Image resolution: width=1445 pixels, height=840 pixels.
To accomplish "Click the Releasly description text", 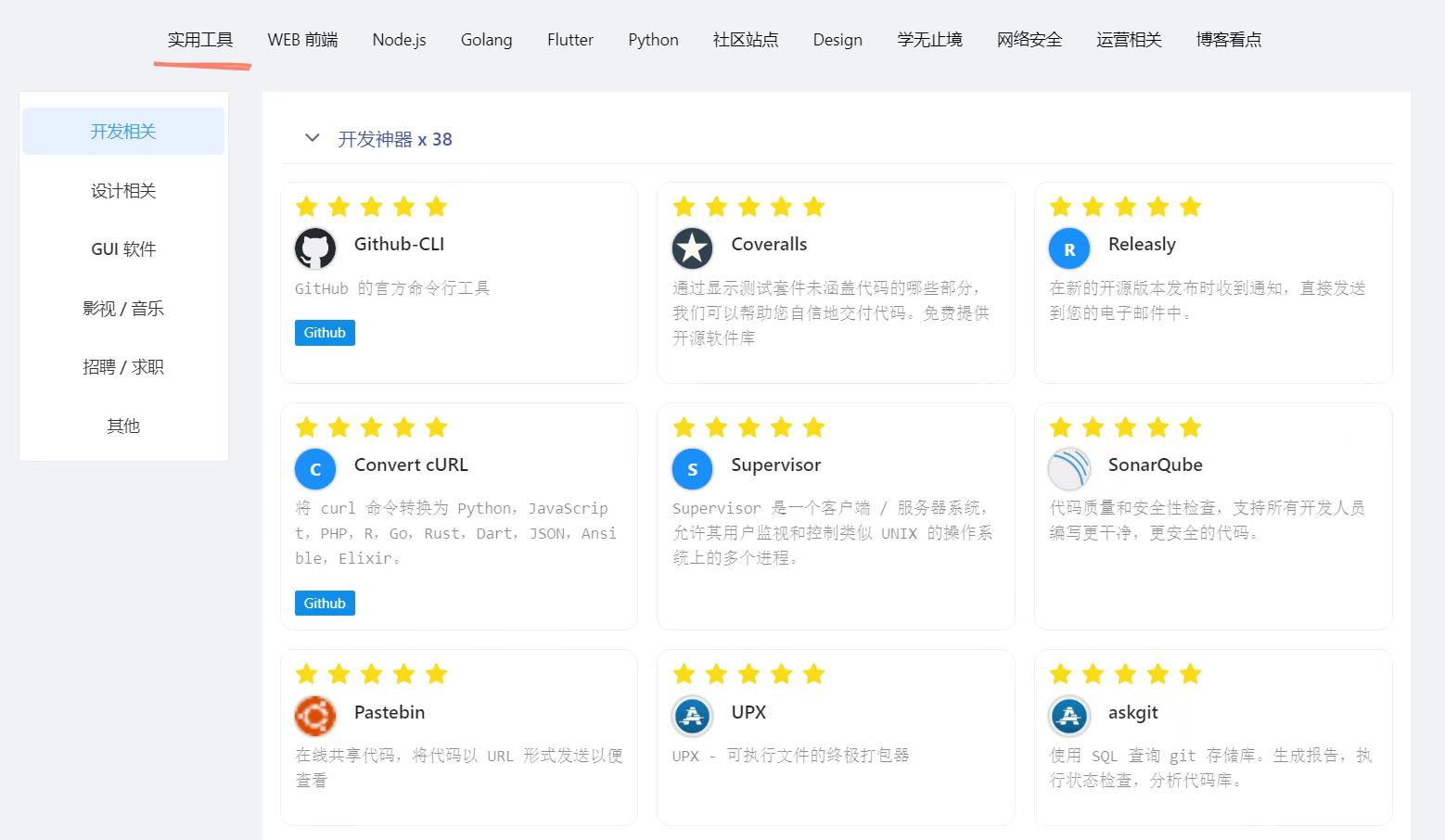I will click(1207, 300).
